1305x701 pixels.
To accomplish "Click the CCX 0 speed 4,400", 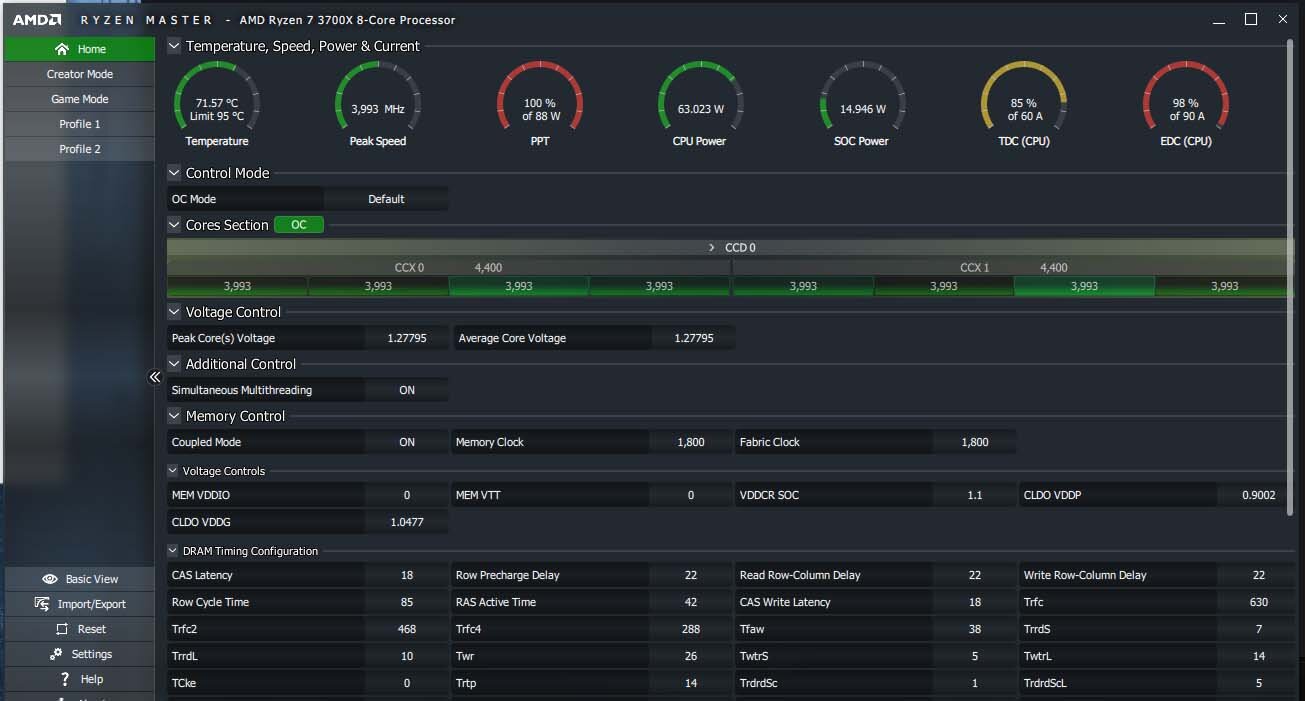I will pos(488,268).
